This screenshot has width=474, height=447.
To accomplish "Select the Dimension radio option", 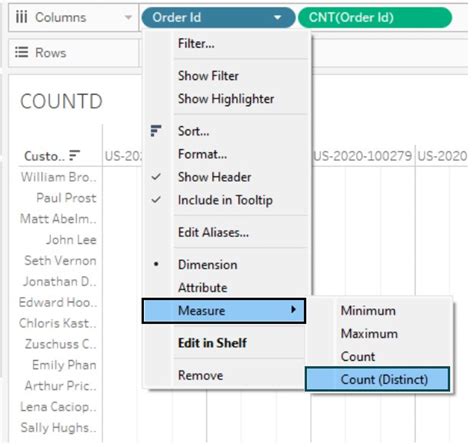I will pos(224,265).
